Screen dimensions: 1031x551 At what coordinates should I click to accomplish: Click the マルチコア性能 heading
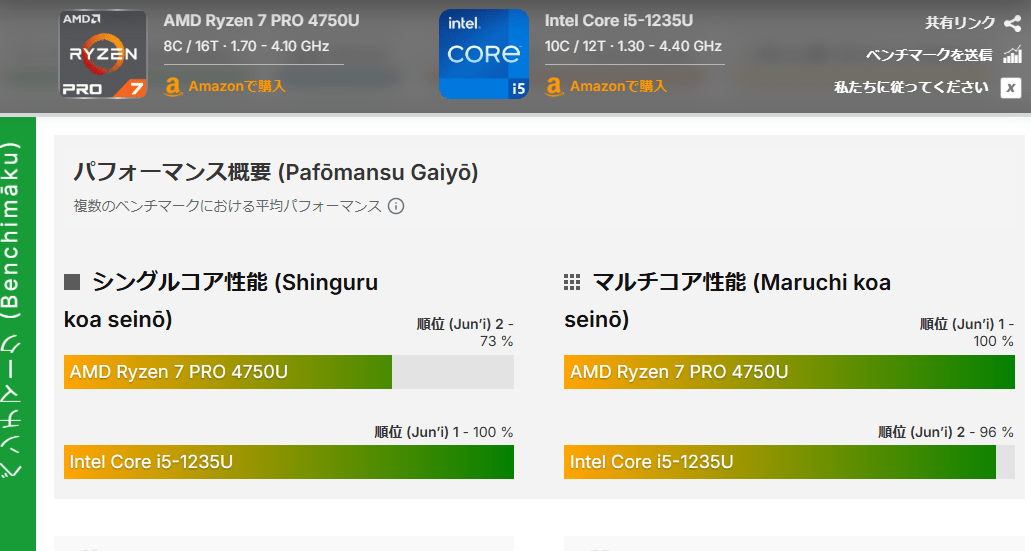(728, 301)
